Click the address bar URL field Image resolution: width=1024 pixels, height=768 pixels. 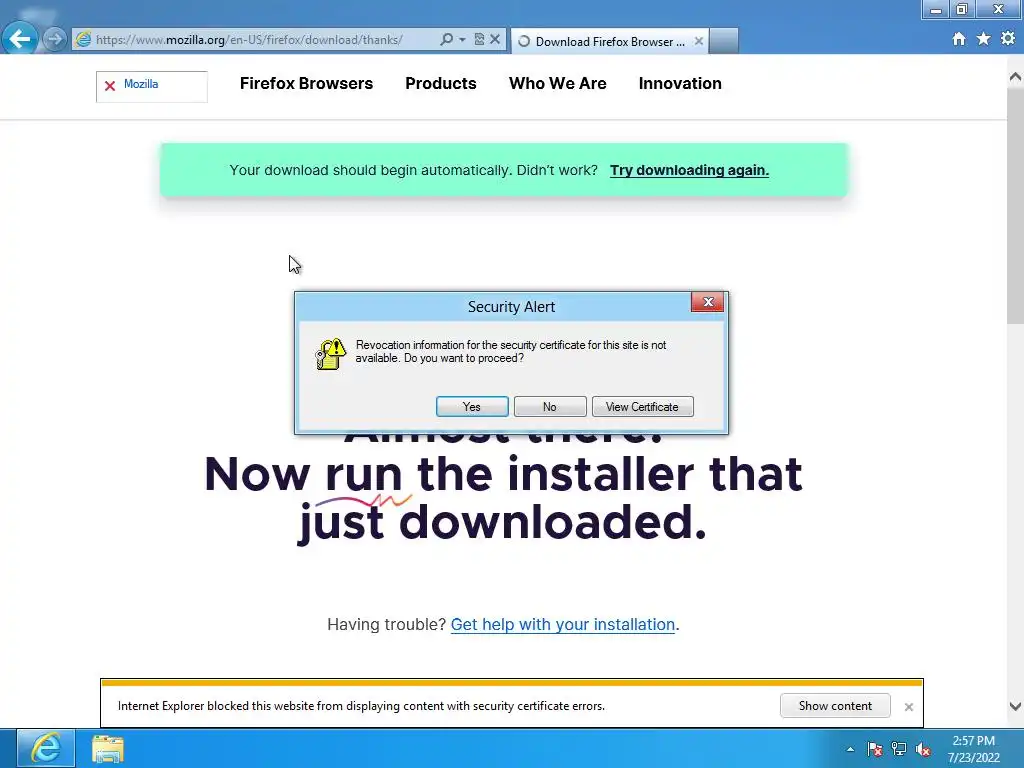[x=255, y=39]
